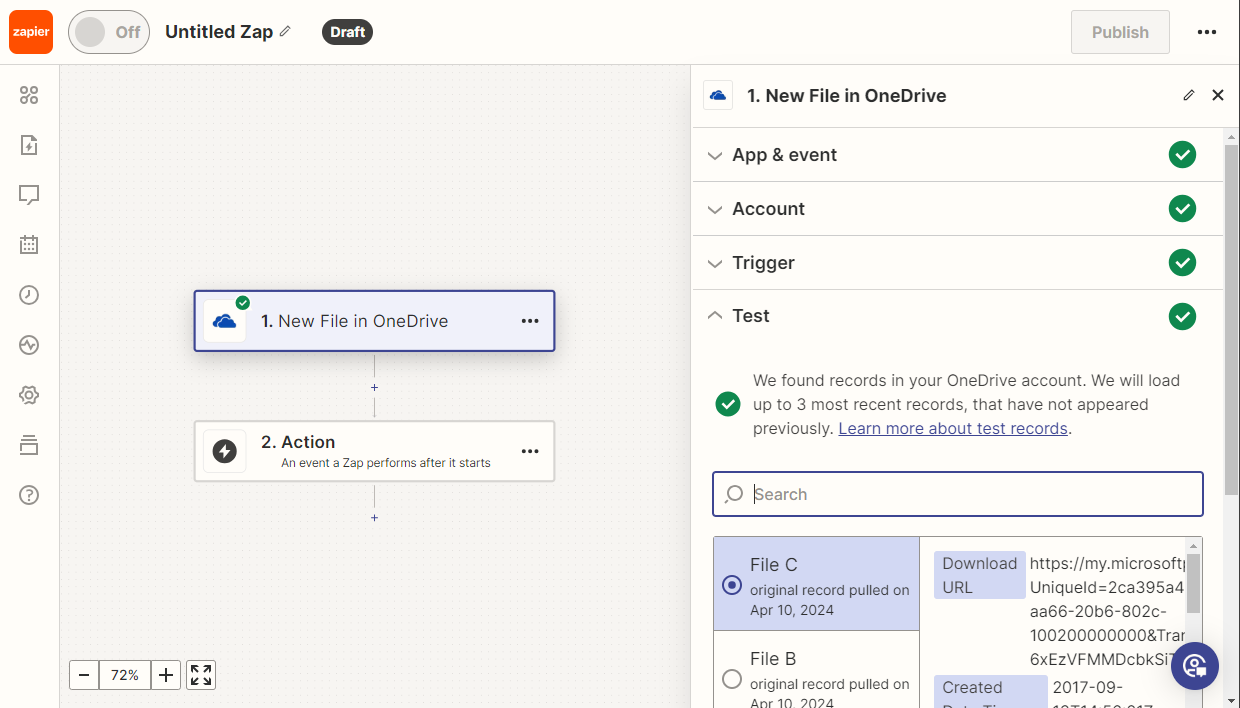Open Zap history clock icon
This screenshot has width=1240, height=708.
pos(29,295)
